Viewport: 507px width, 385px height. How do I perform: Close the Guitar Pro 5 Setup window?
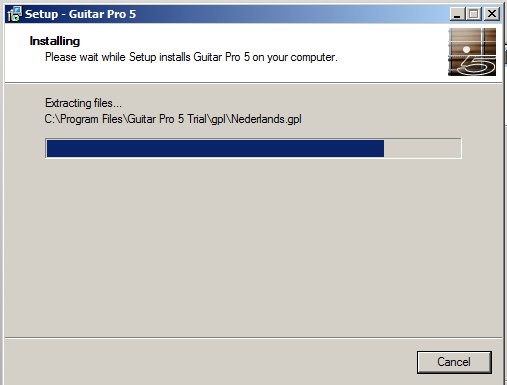tap(492, 14)
